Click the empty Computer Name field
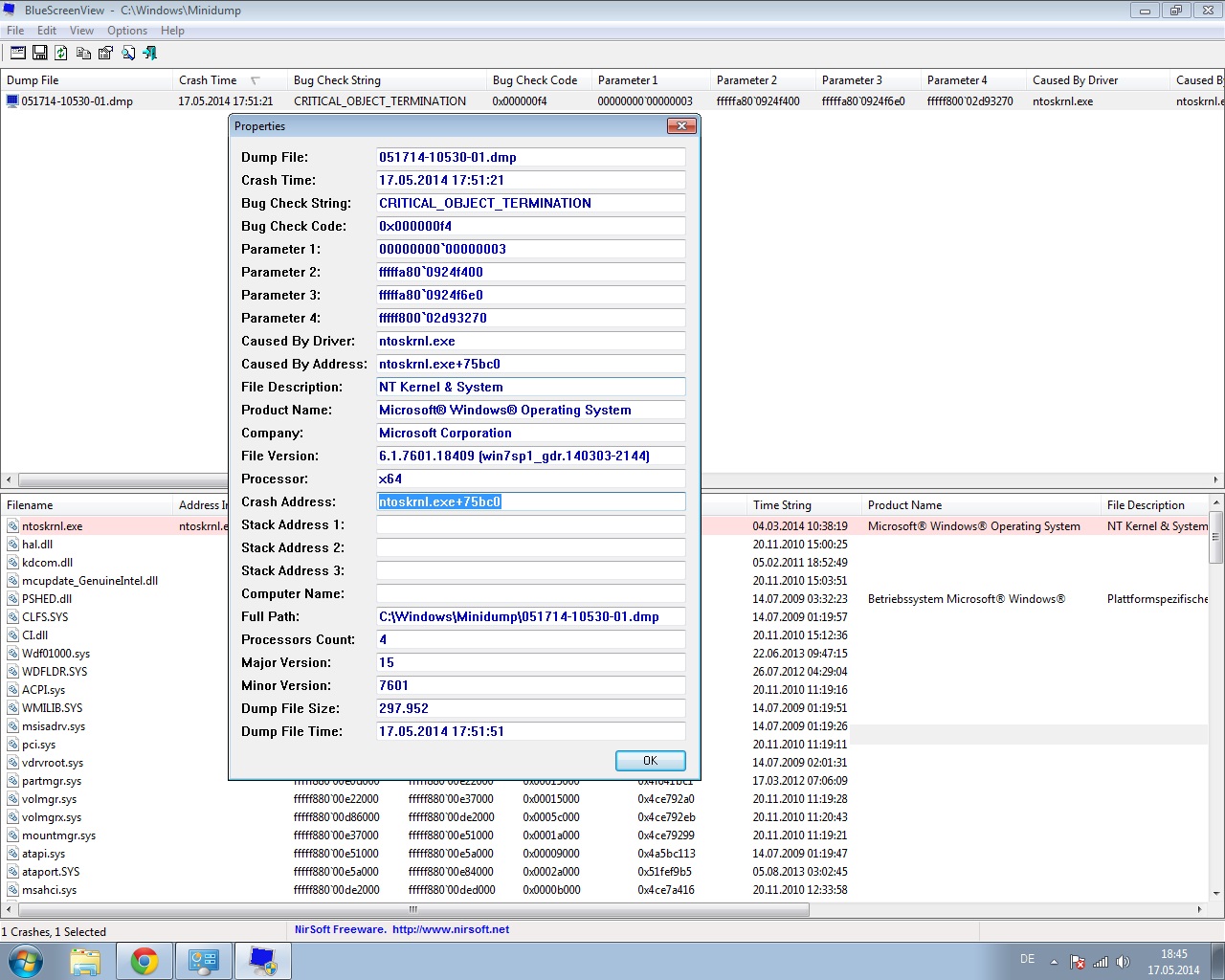Image resolution: width=1225 pixels, height=980 pixels. pyautogui.click(x=531, y=593)
